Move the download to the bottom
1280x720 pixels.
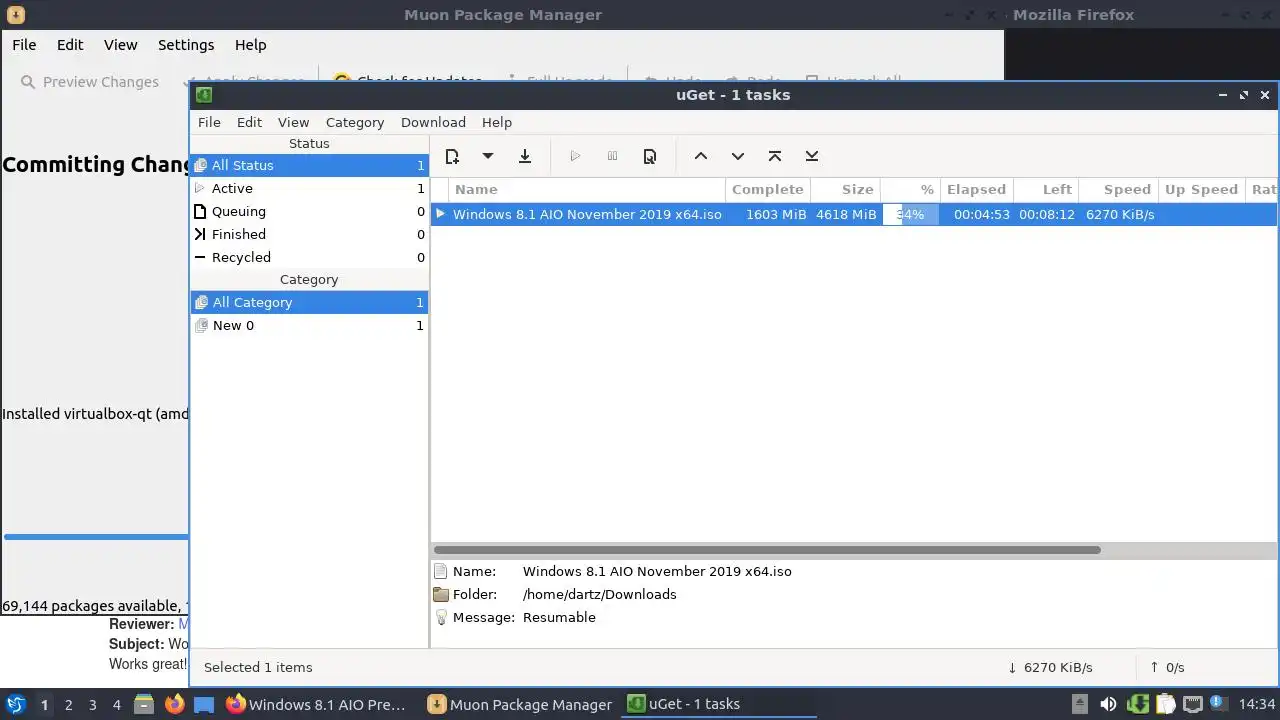812,156
